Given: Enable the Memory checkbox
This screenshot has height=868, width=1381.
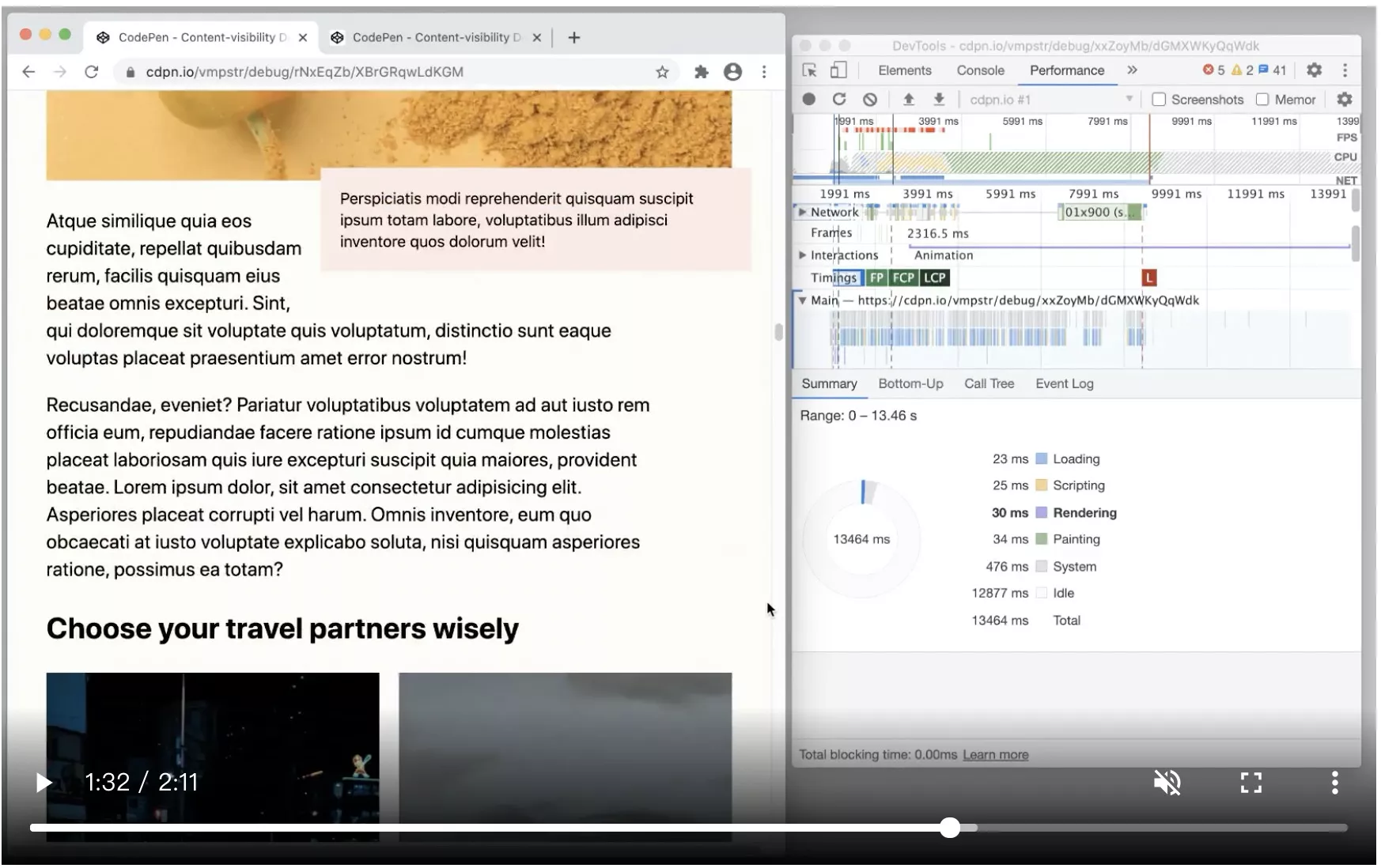Looking at the screenshot, I should pyautogui.click(x=1262, y=100).
